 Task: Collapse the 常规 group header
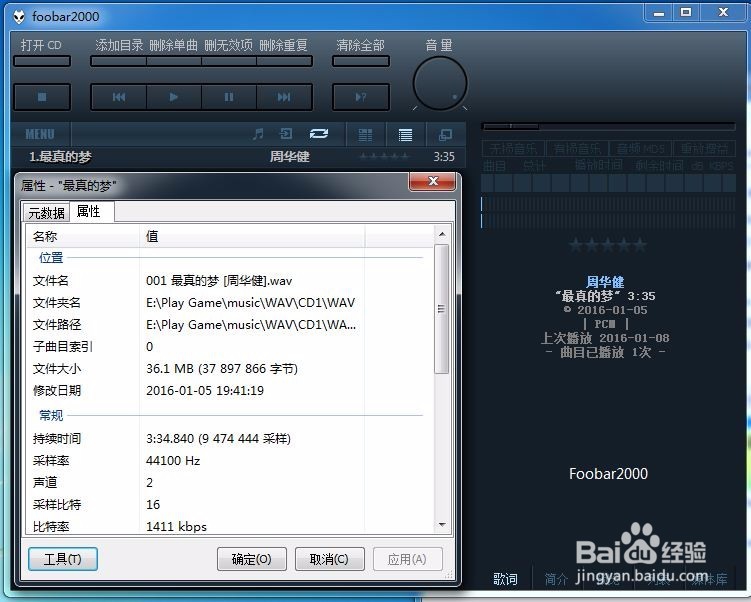click(x=51, y=415)
